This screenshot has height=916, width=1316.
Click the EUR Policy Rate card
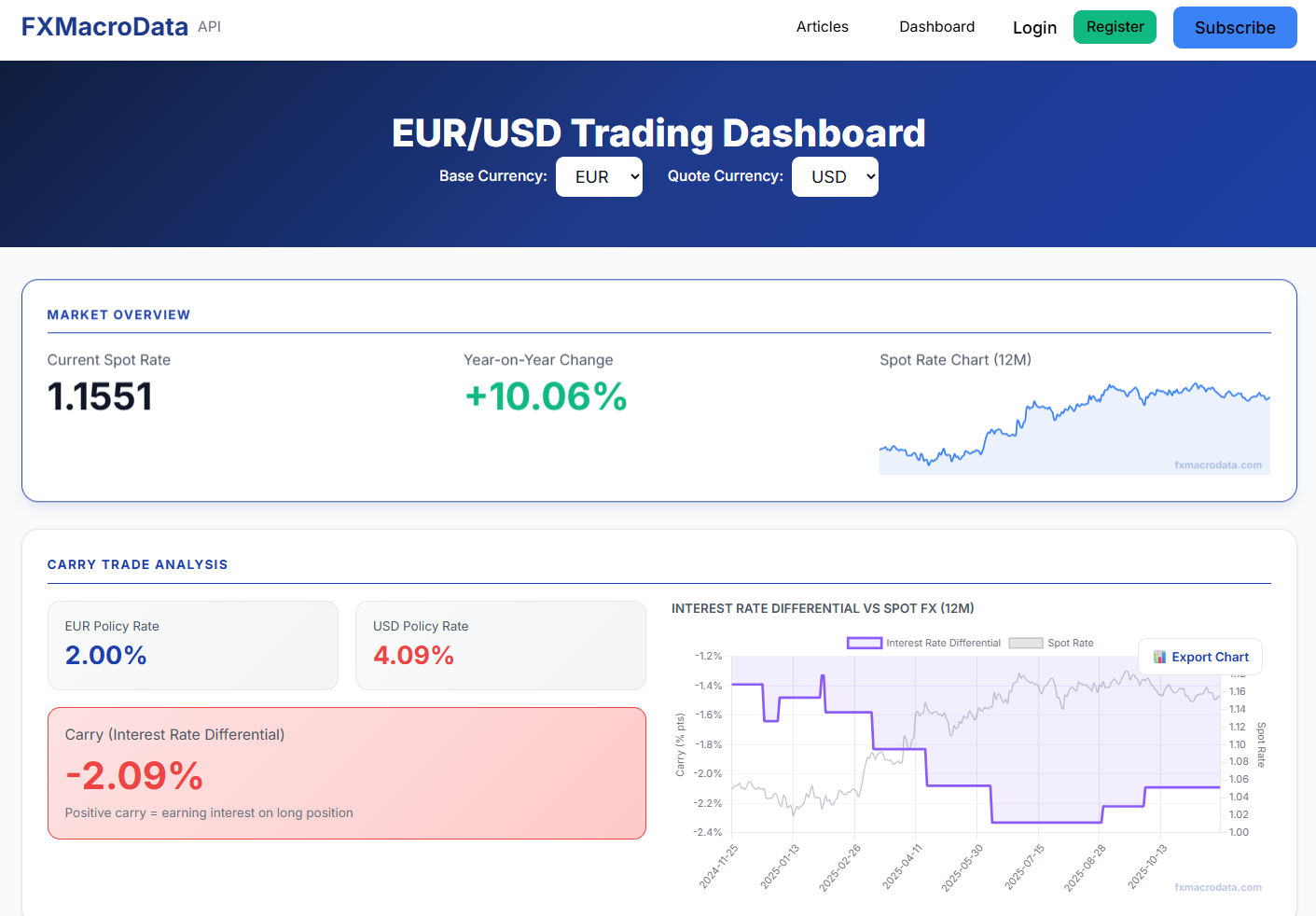coord(193,645)
